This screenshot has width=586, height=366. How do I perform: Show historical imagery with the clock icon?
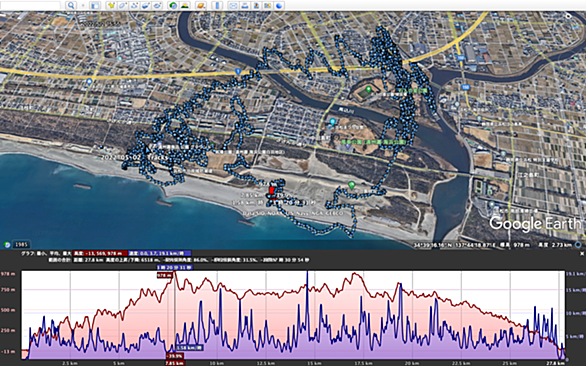(x=173, y=5)
